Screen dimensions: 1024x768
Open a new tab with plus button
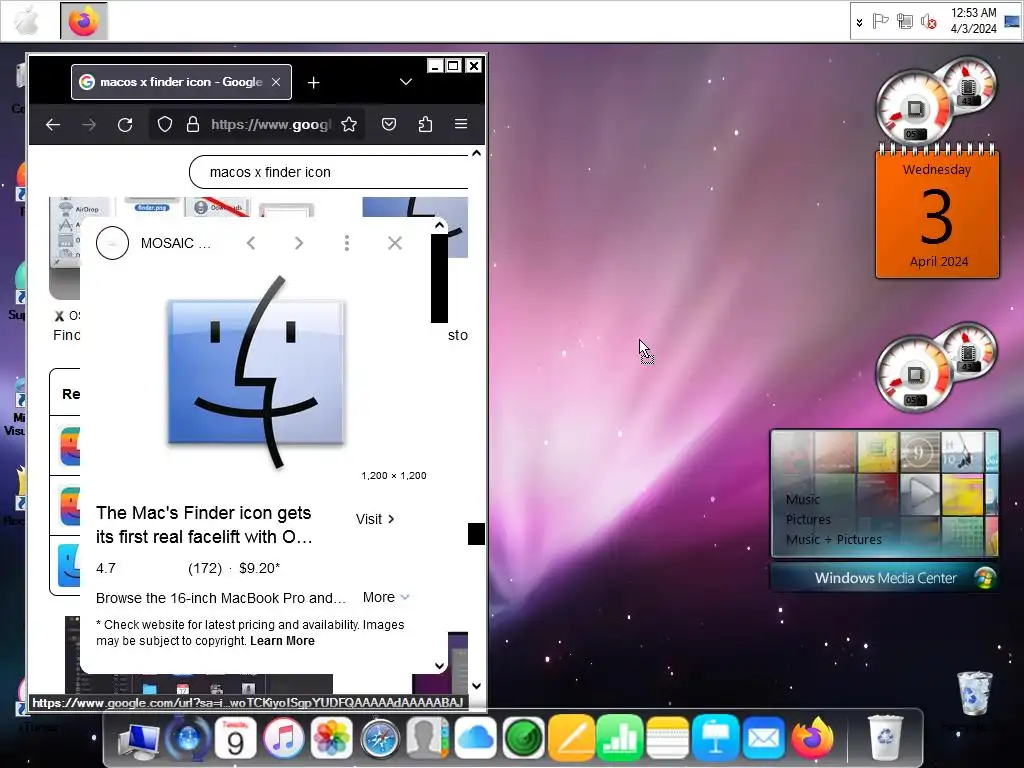313,82
